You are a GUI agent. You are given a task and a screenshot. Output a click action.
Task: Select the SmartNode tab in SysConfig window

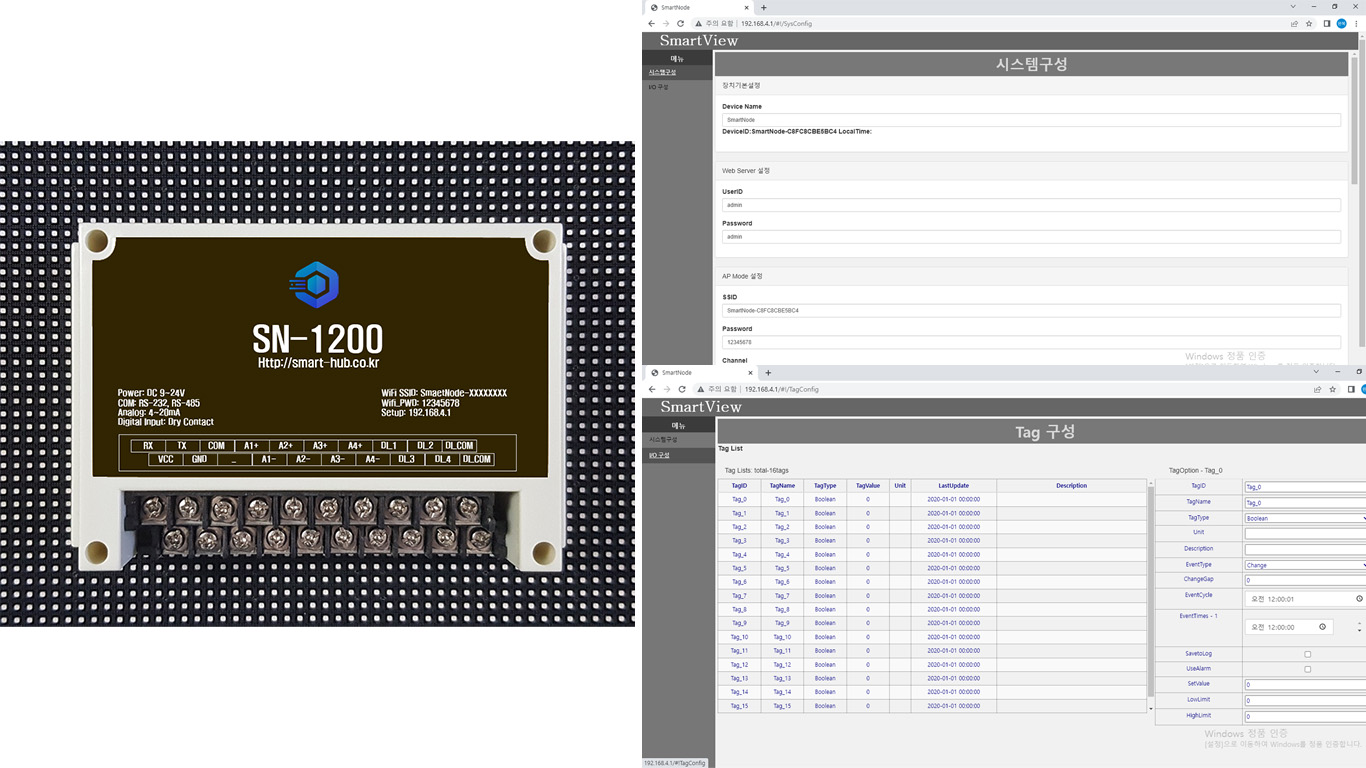click(x=700, y=7)
